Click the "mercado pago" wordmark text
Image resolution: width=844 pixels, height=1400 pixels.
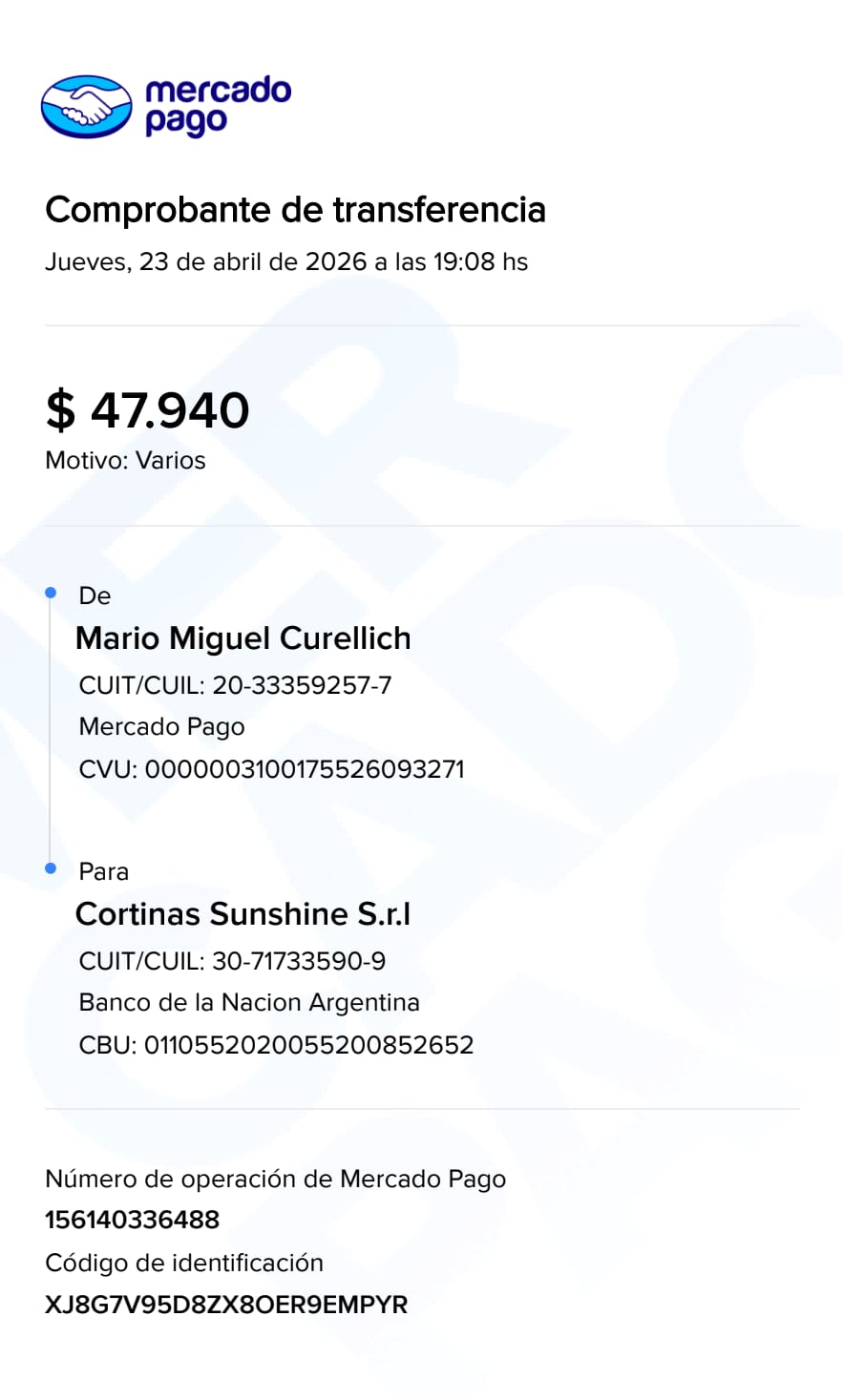point(218,105)
